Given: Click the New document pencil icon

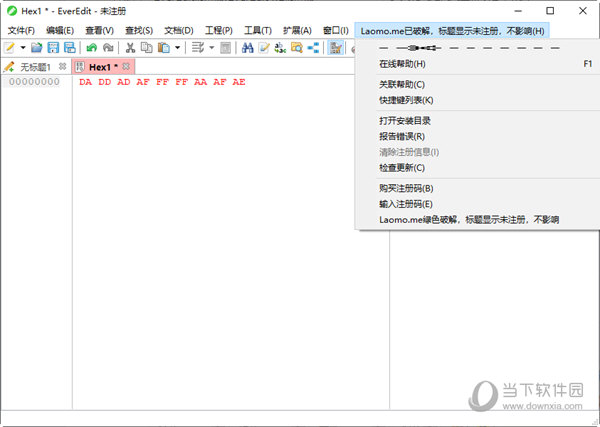Looking at the screenshot, I should tap(9, 48).
